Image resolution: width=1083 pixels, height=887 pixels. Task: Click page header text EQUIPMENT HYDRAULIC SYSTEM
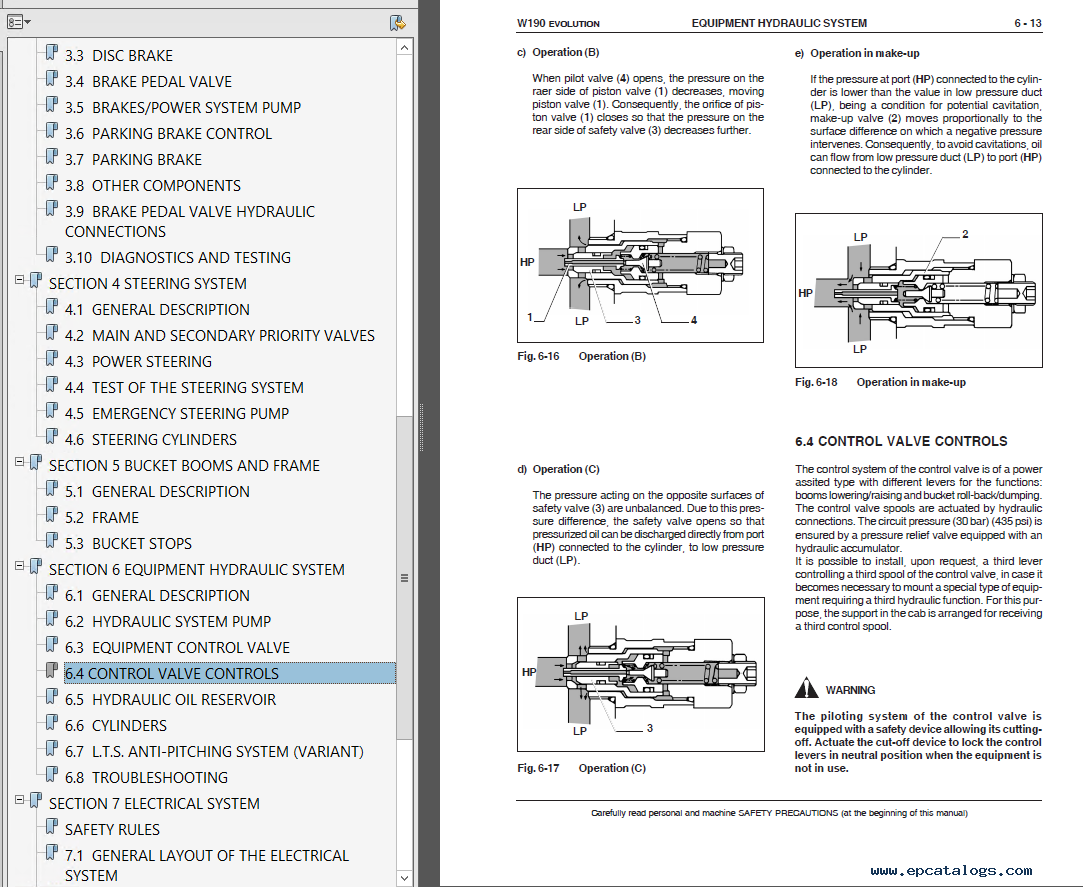(779, 23)
